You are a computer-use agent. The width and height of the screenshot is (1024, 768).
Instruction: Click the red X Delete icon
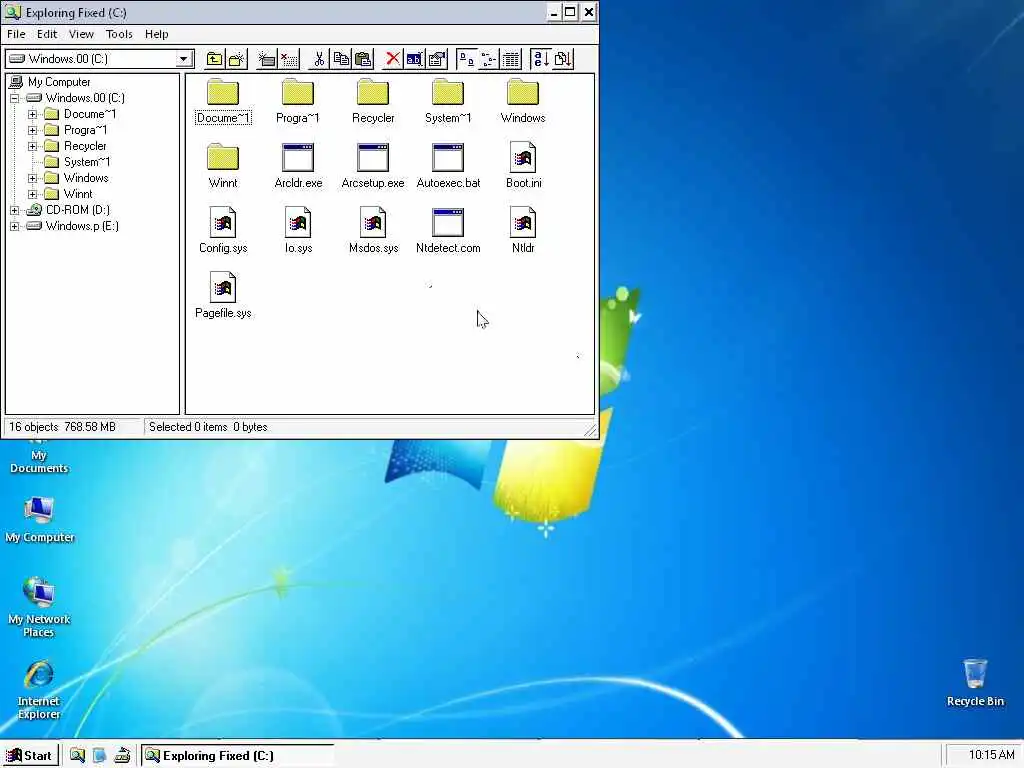(392, 59)
